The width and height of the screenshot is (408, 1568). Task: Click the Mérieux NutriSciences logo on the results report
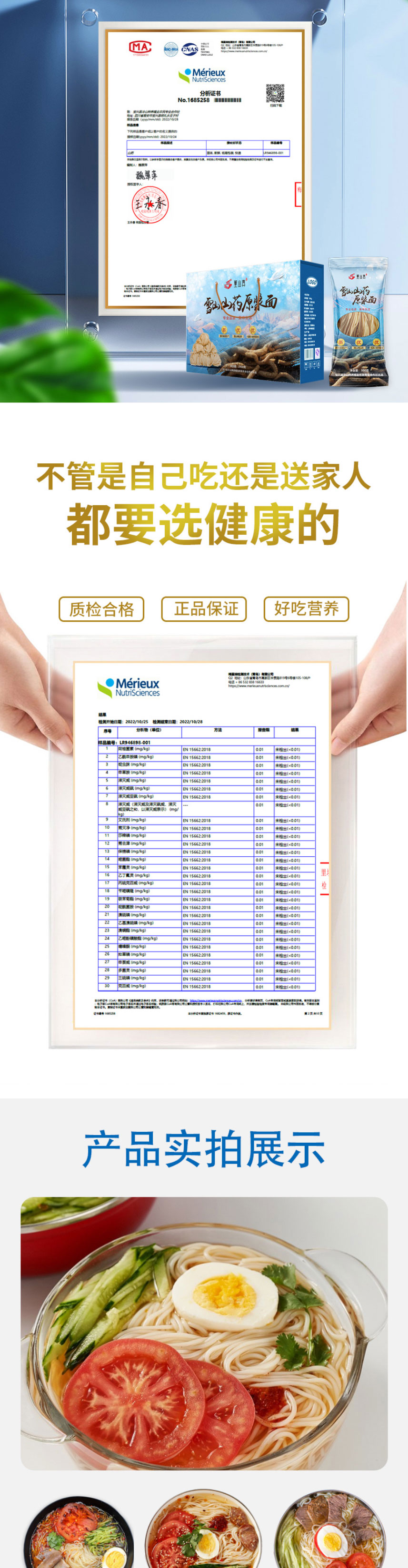129,687
